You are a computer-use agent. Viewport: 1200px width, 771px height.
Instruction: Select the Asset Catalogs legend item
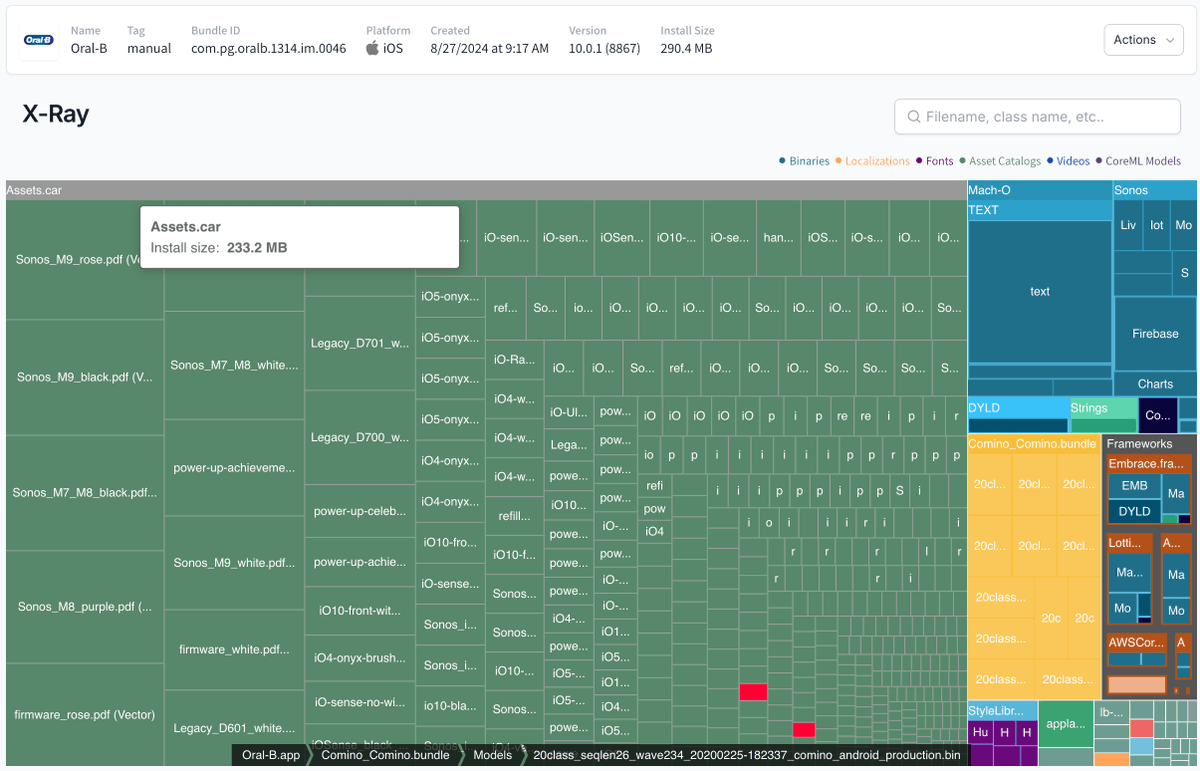1000,161
